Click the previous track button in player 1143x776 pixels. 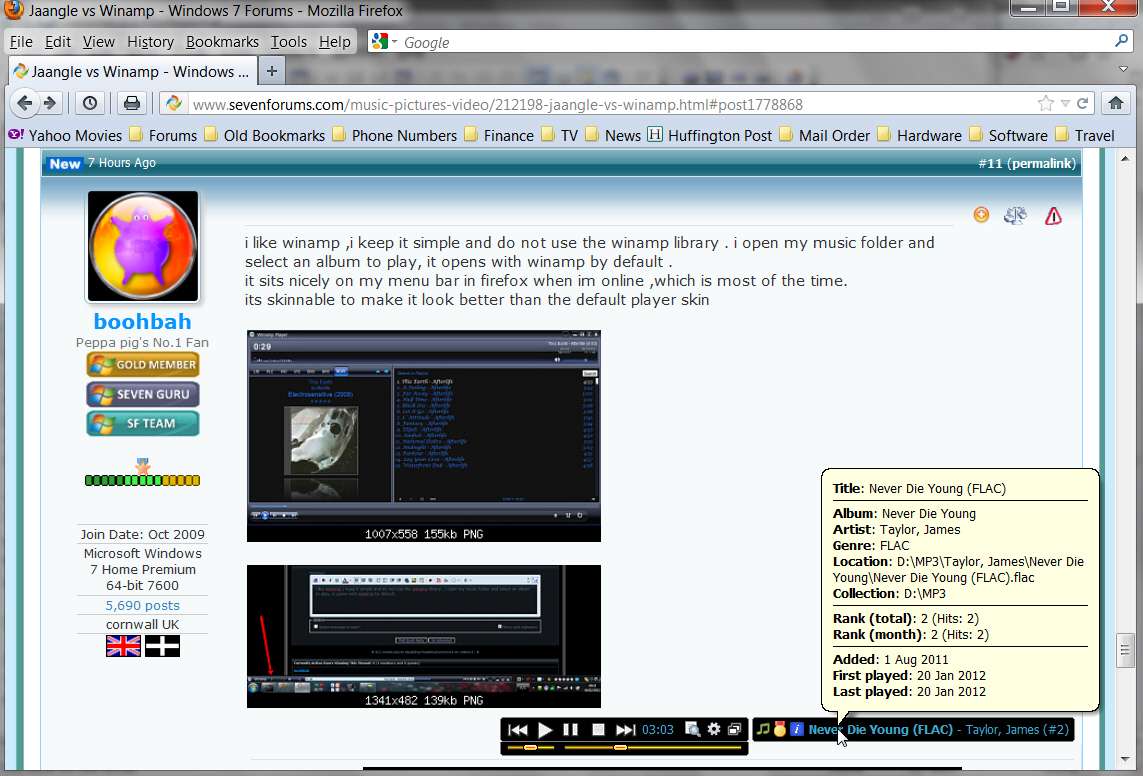(x=518, y=729)
